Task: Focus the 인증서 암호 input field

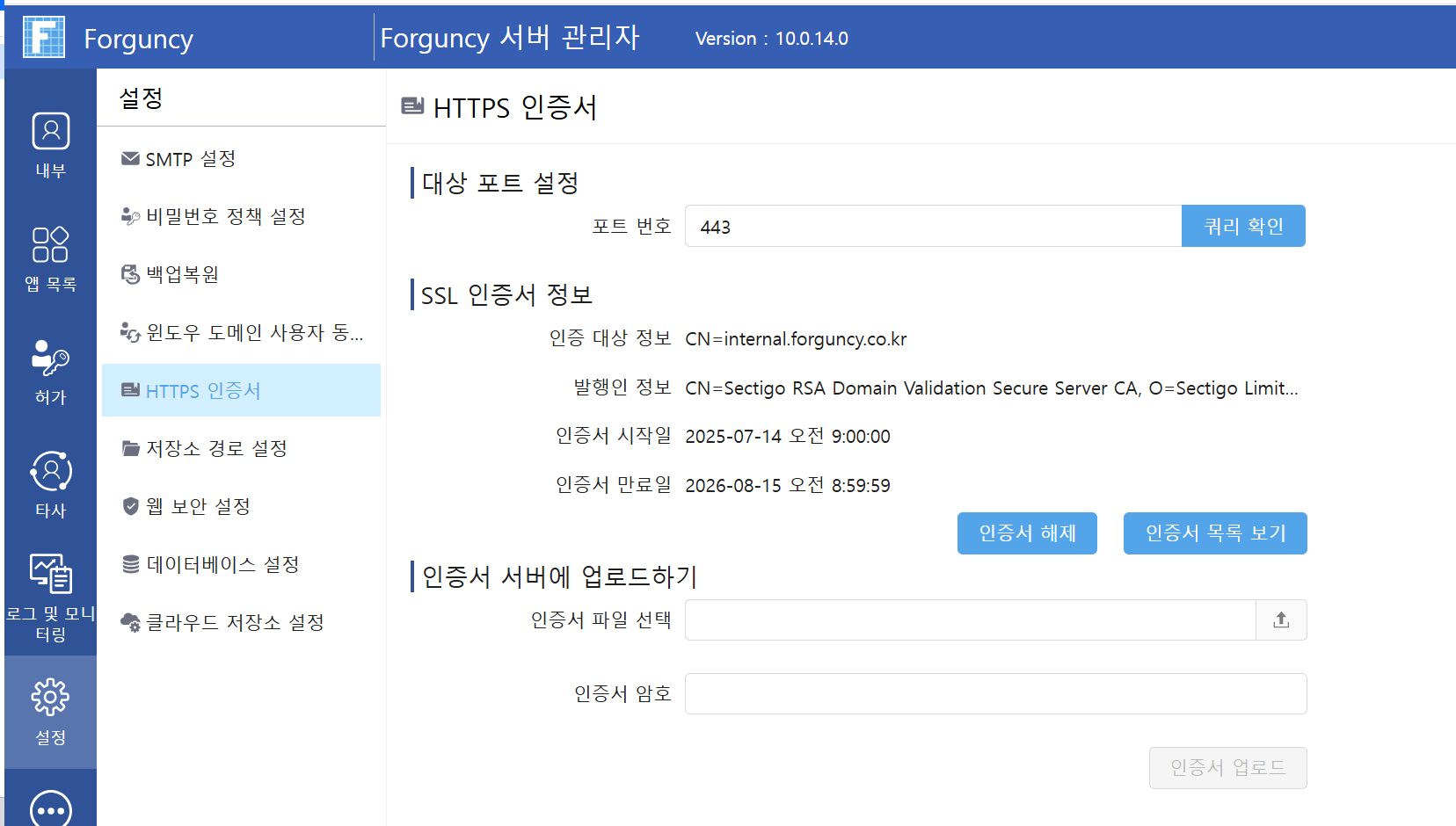Action: coord(995,694)
